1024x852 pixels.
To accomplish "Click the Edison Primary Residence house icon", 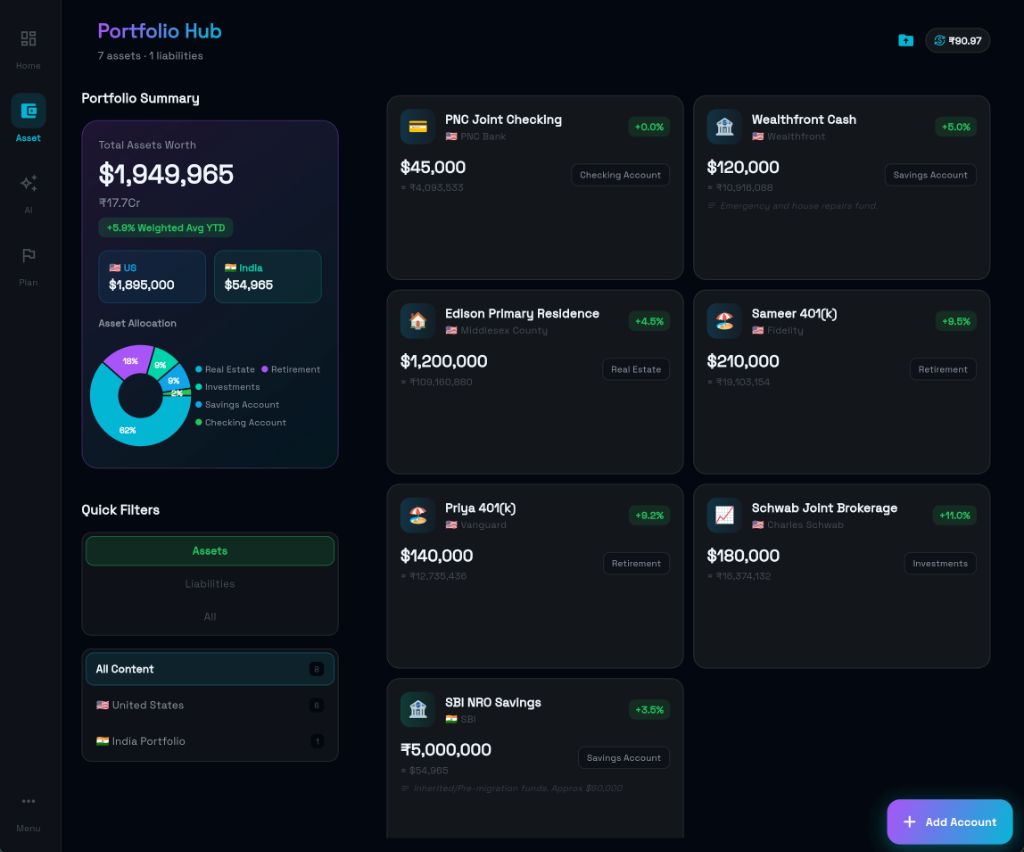I will [x=417, y=321].
